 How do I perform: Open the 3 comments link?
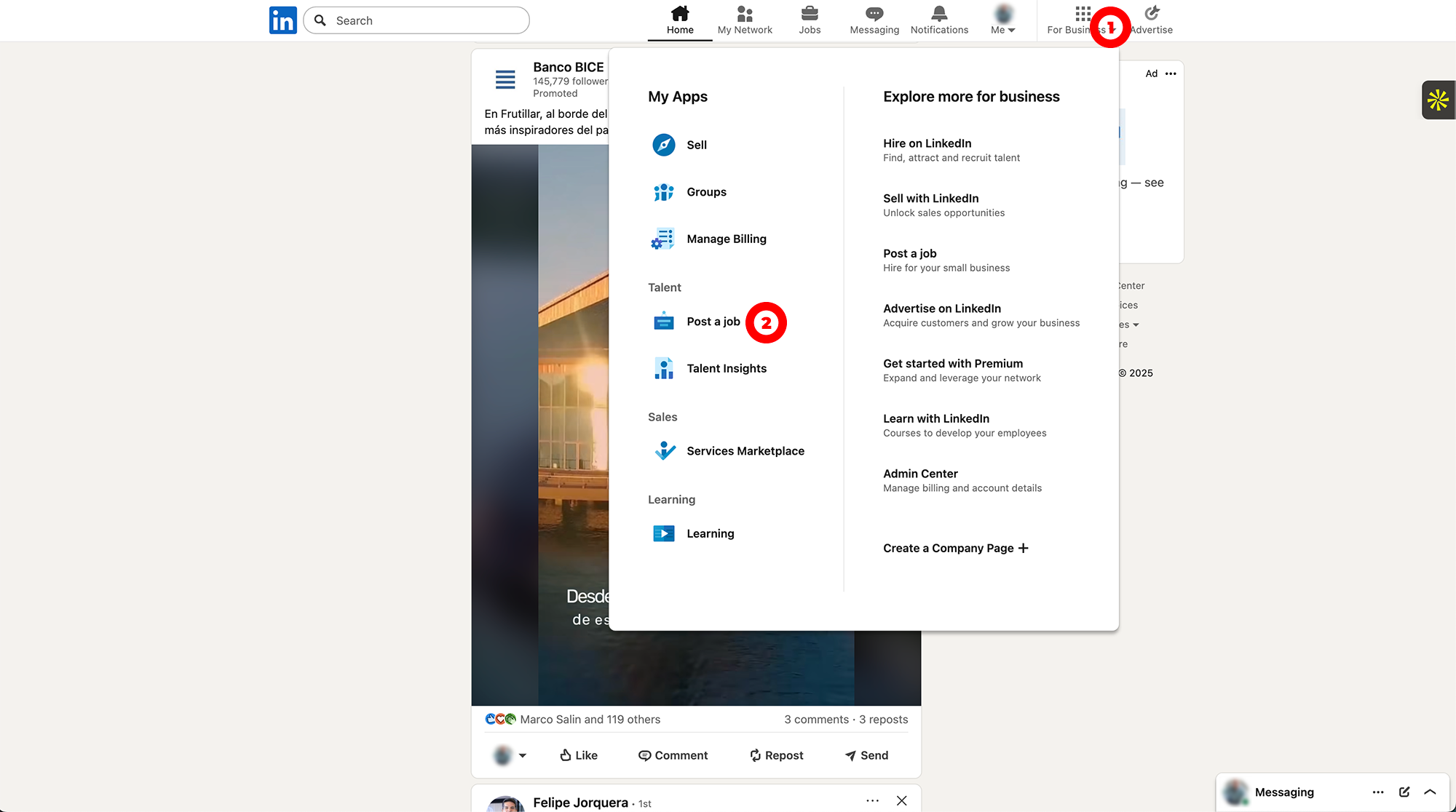[816, 719]
